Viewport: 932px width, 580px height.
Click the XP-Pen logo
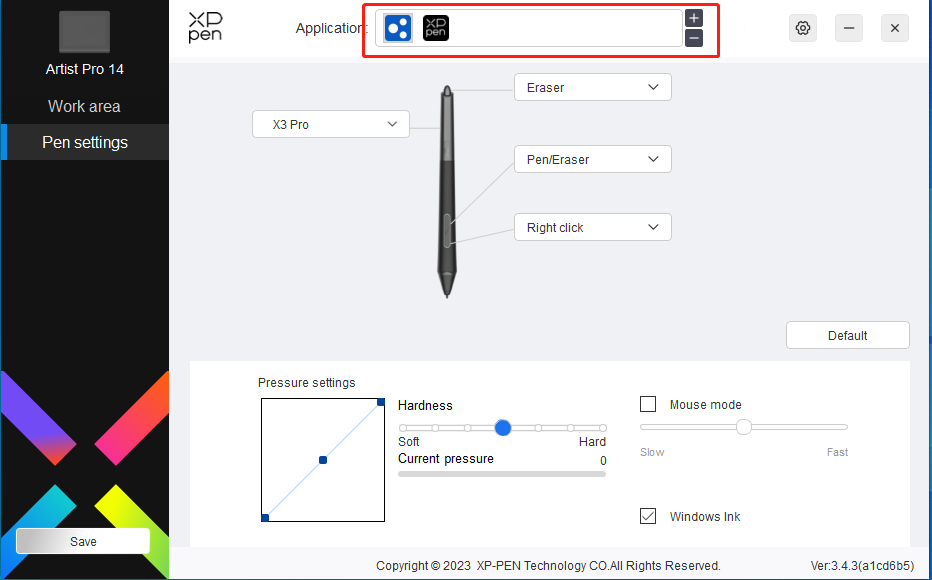tap(205, 27)
